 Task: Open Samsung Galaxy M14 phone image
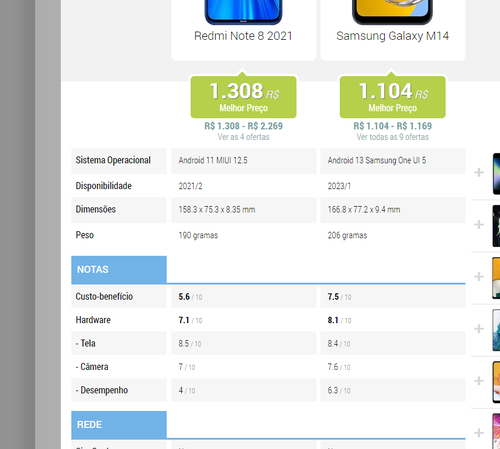pyautogui.click(x=392, y=12)
